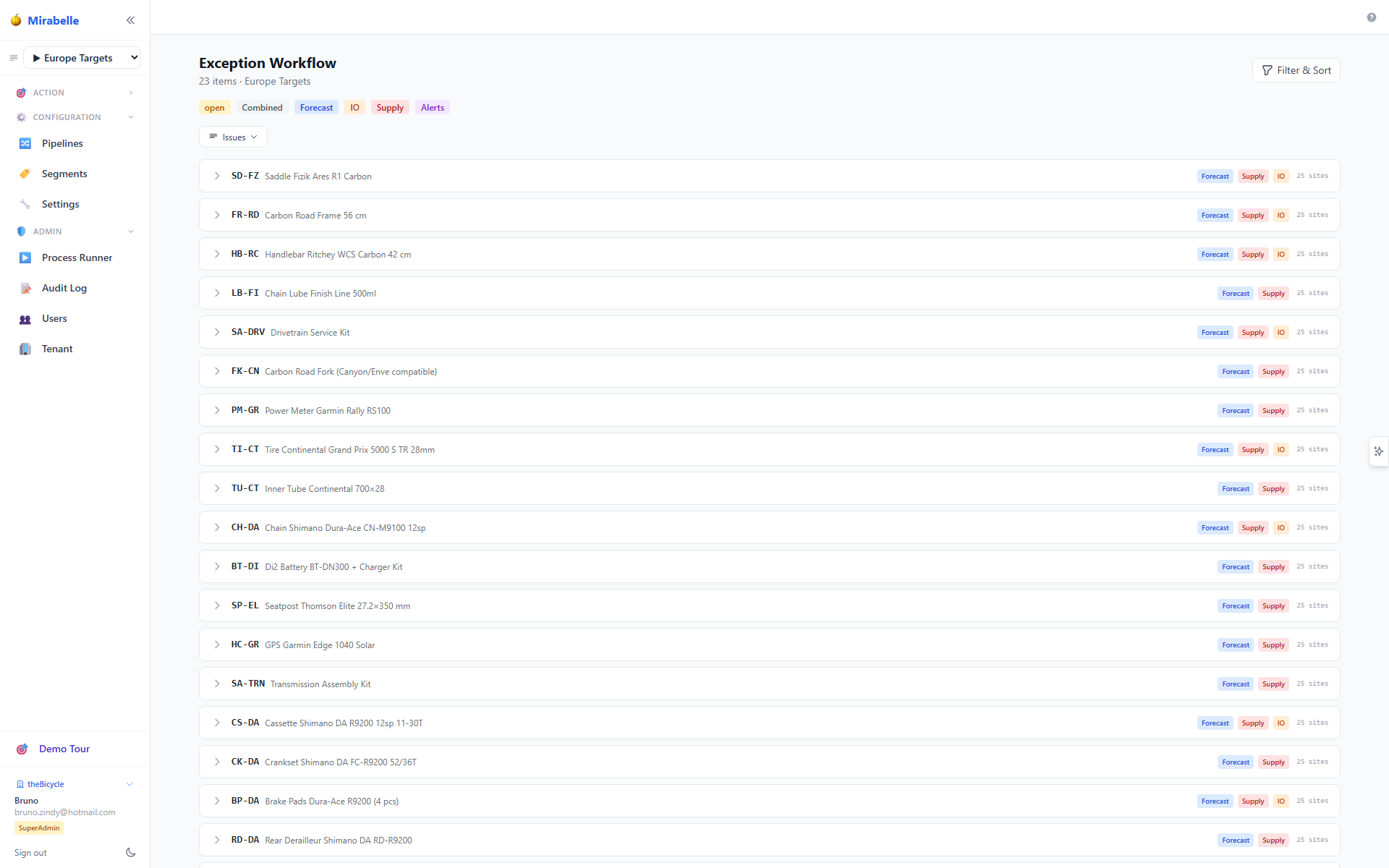Open Filter & Sort panel

pos(1296,70)
